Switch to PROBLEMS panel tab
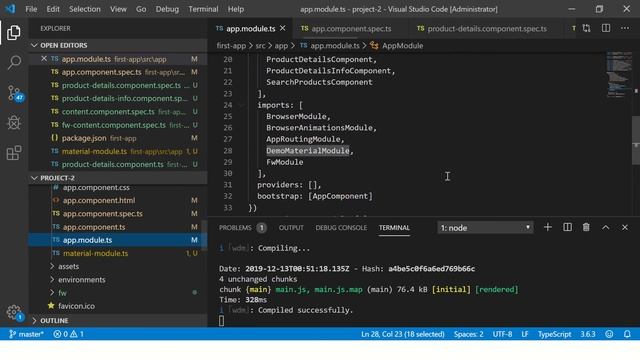Image resolution: width=640 pixels, height=360 pixels. pos(242,227)
